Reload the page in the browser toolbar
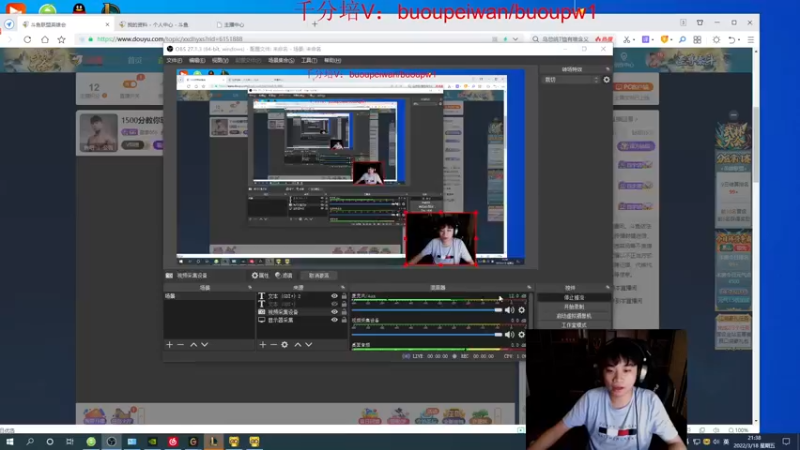 pyautogui.click(x=28, y=39)
